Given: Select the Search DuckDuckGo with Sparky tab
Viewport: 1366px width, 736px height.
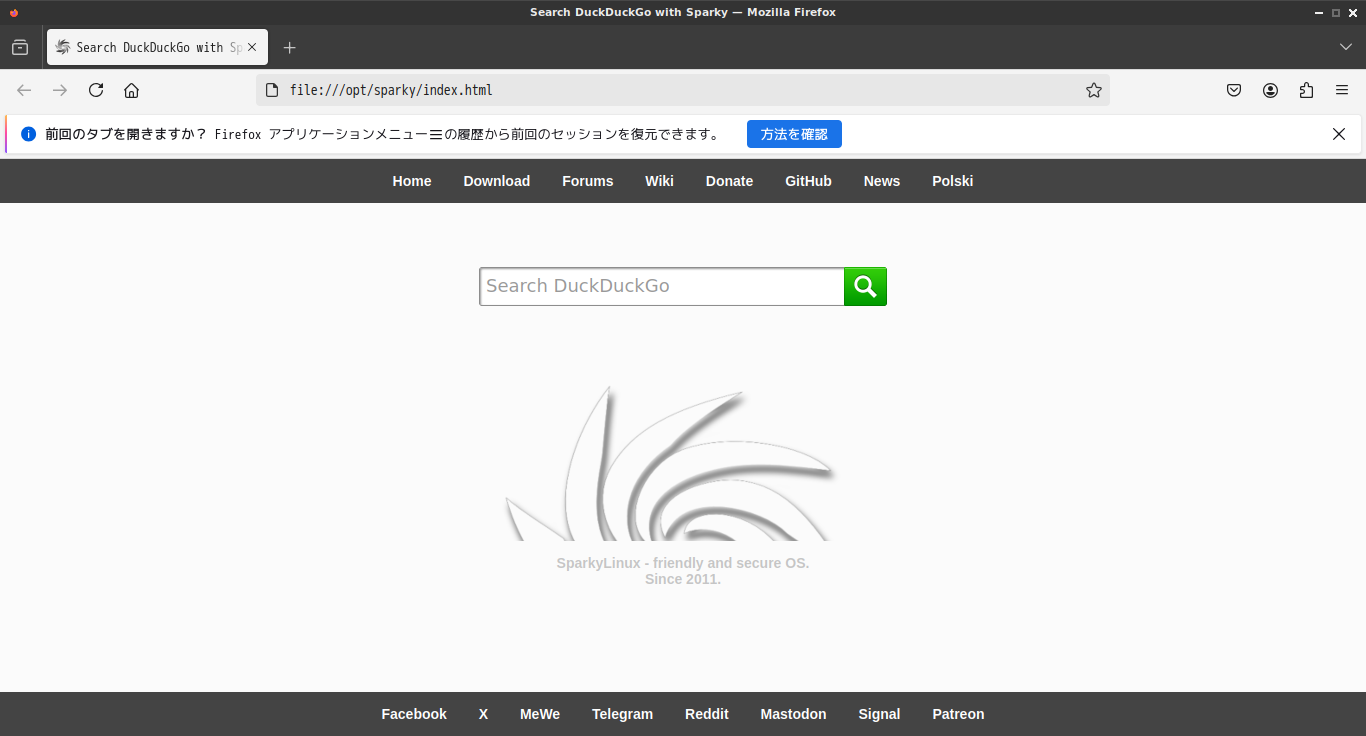Looking at the screenshot, I should click(157, 47).
